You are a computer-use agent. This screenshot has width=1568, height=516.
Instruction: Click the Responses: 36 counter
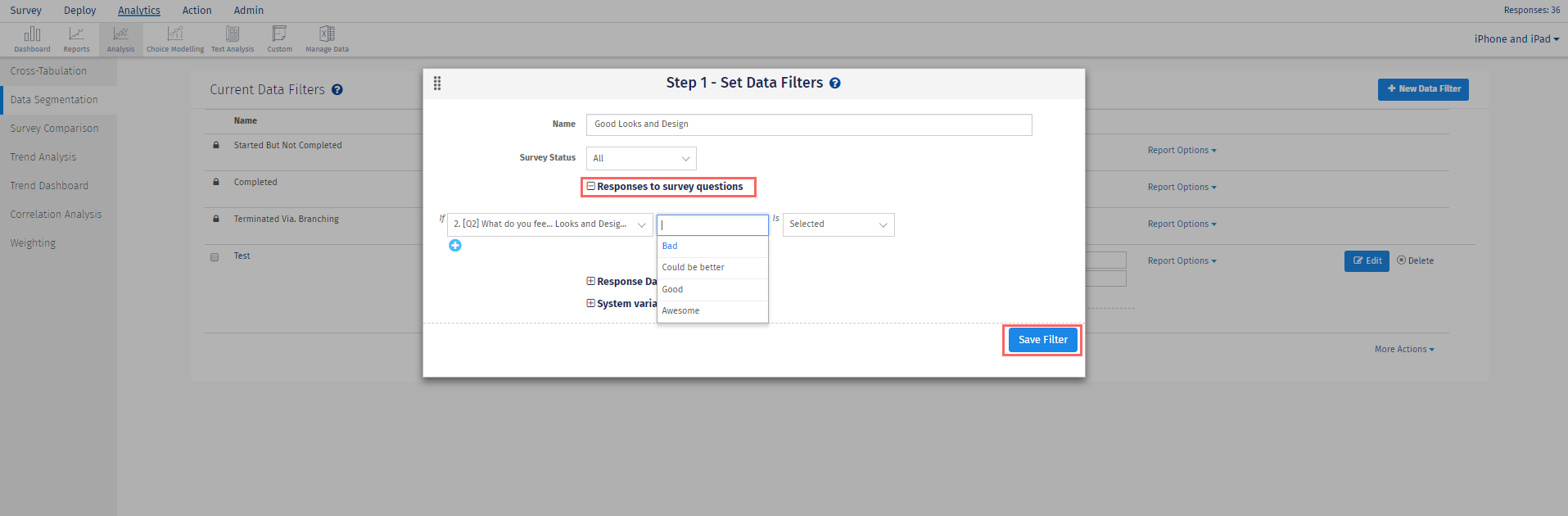pos(1531,11)
